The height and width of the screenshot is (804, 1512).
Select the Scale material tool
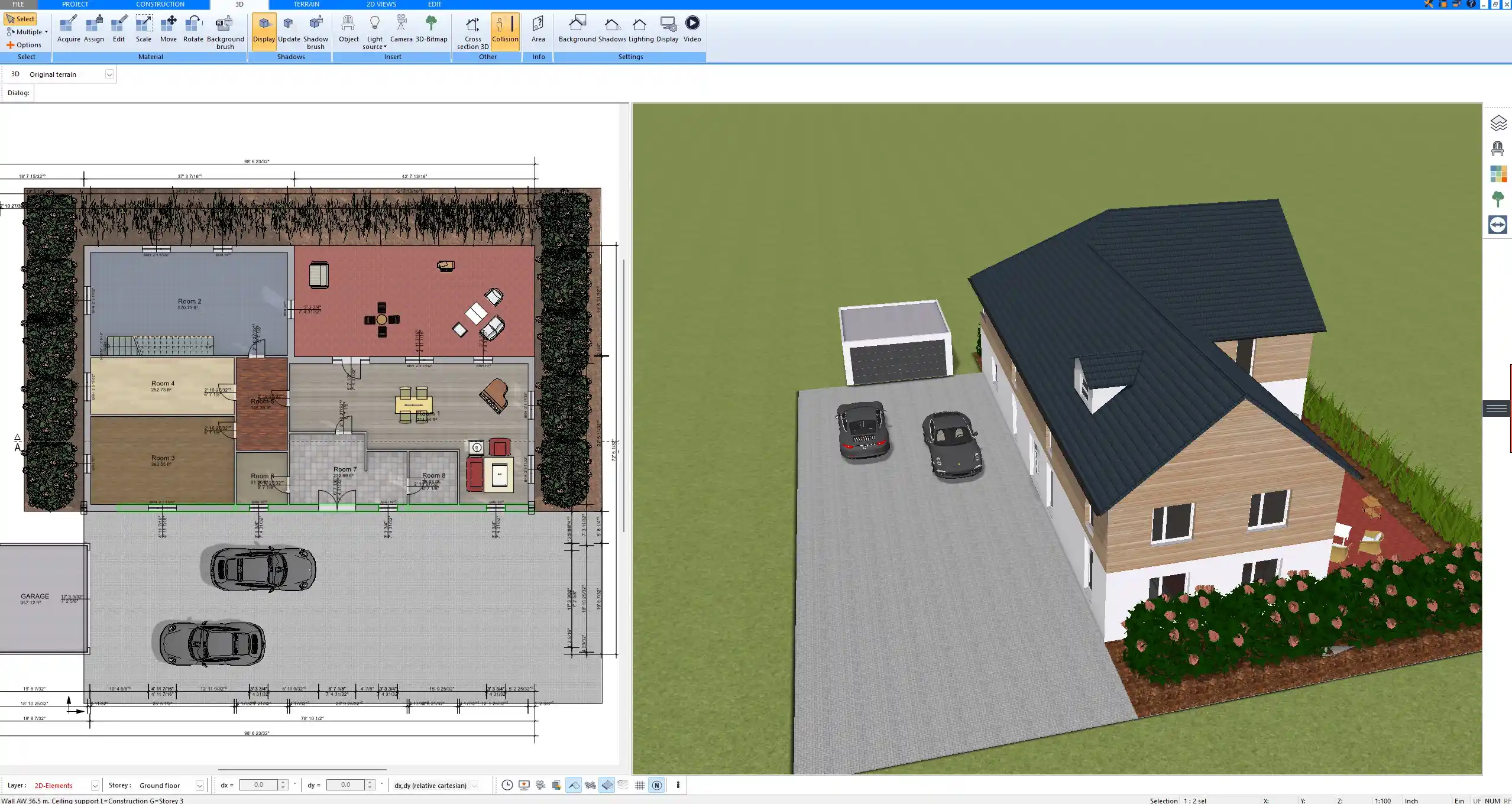144,29
